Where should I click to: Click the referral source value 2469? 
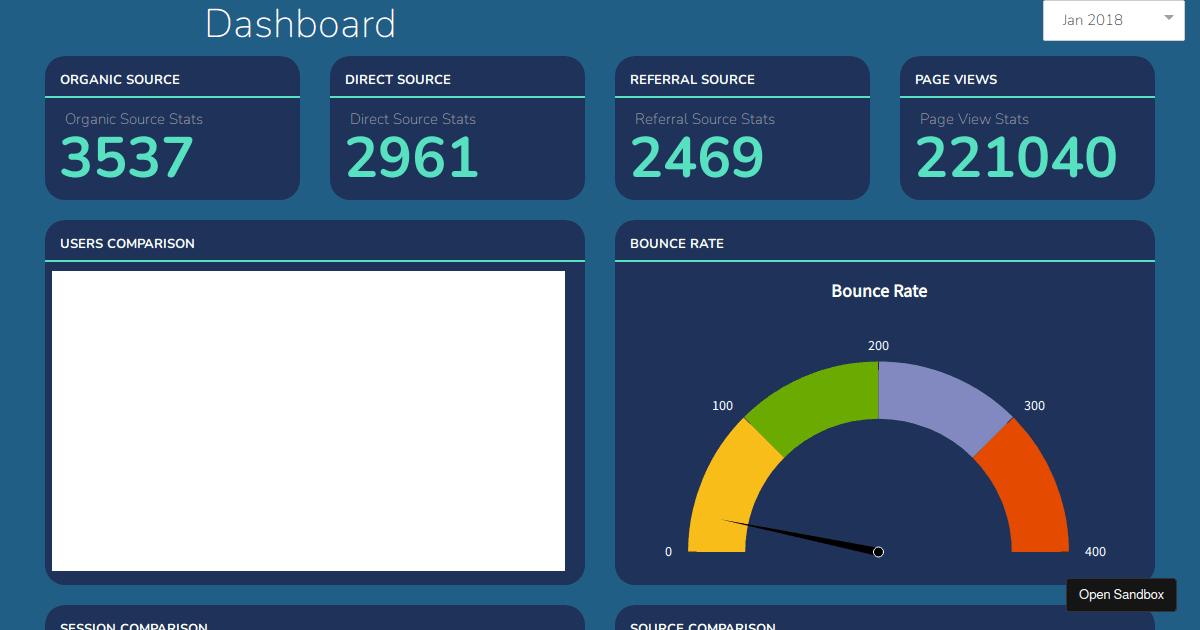click(x=697, y=158)
